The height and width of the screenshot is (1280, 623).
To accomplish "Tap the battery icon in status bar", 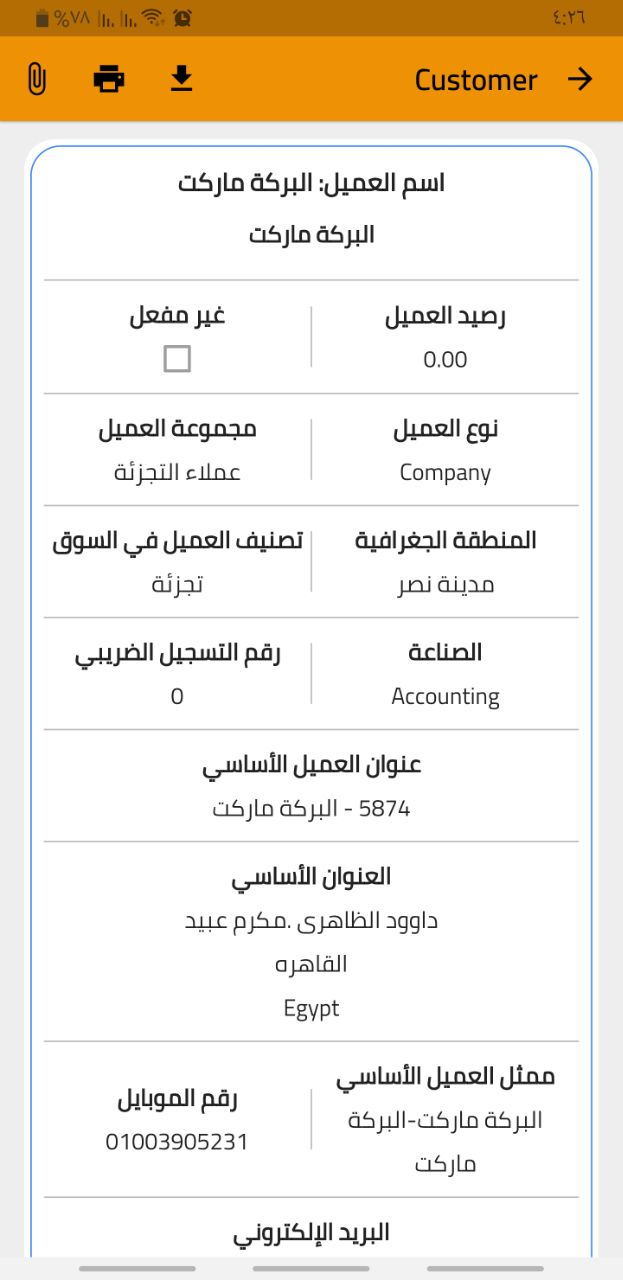I will pos(42,18).
